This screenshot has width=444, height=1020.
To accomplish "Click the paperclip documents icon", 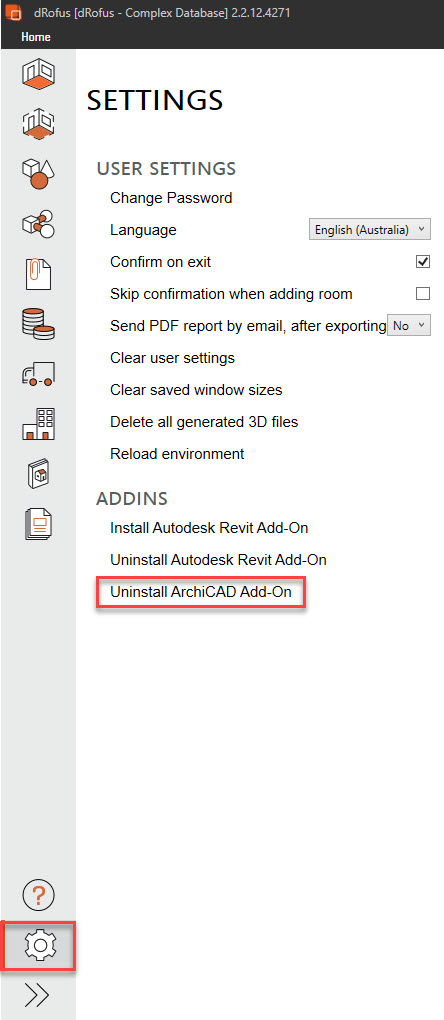I will (38, 273).
